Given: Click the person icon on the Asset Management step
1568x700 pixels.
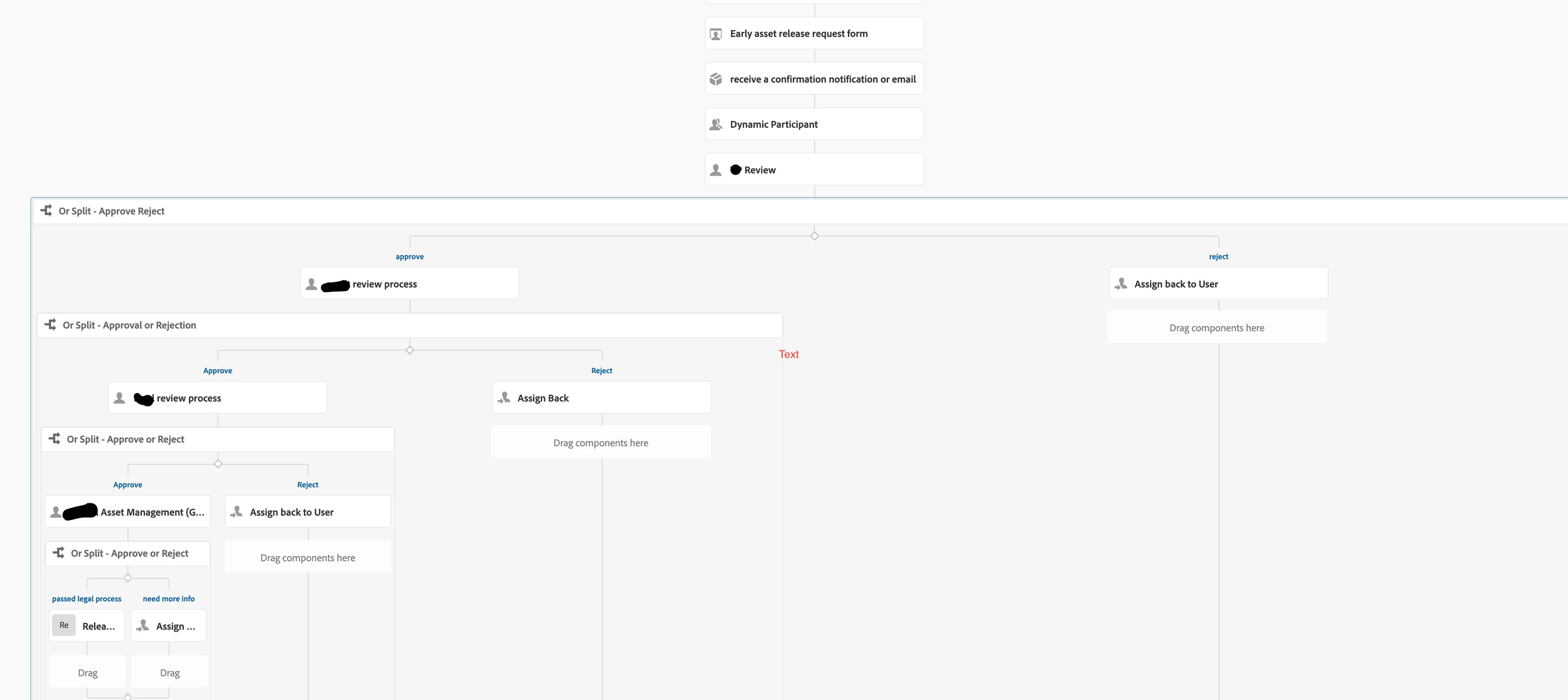Looking at the screenshot, I should 56,512.
